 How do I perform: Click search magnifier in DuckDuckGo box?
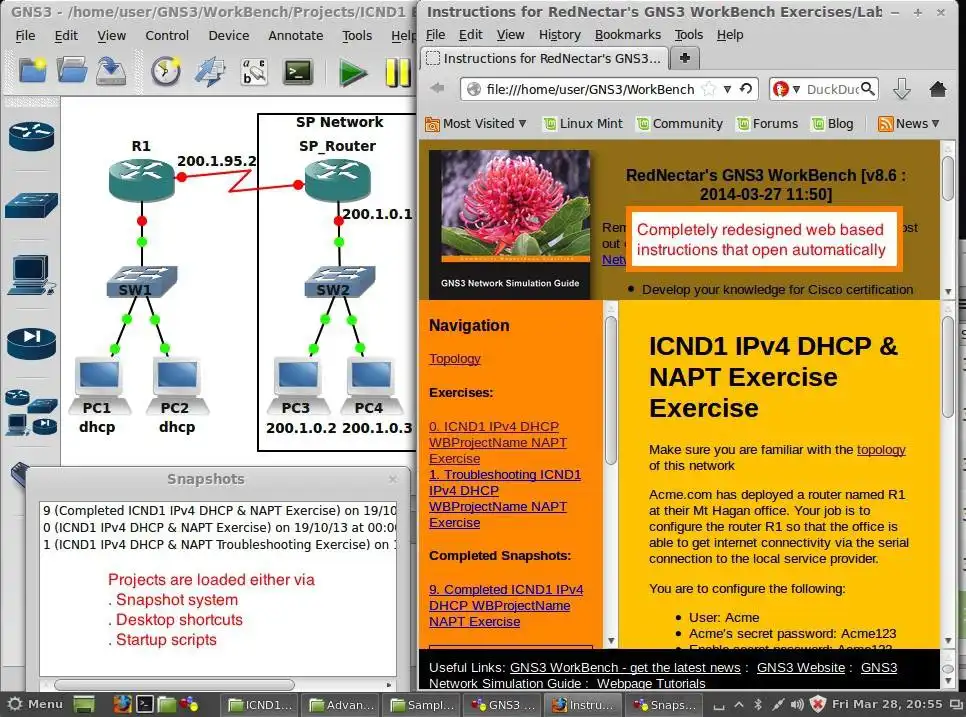pos(867,89)
